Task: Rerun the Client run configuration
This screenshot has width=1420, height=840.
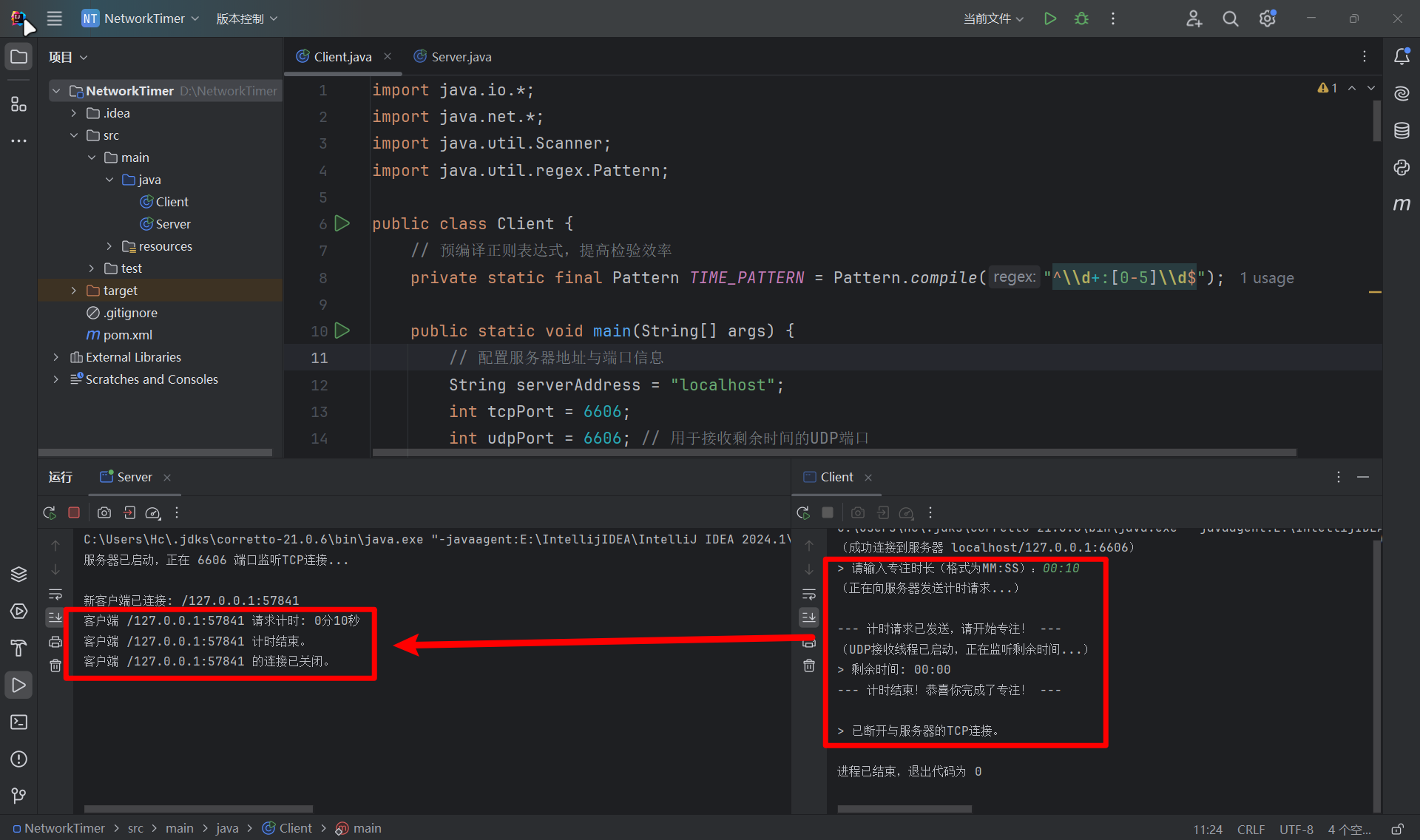Action: pyautogui.click(x=803, y=512)
